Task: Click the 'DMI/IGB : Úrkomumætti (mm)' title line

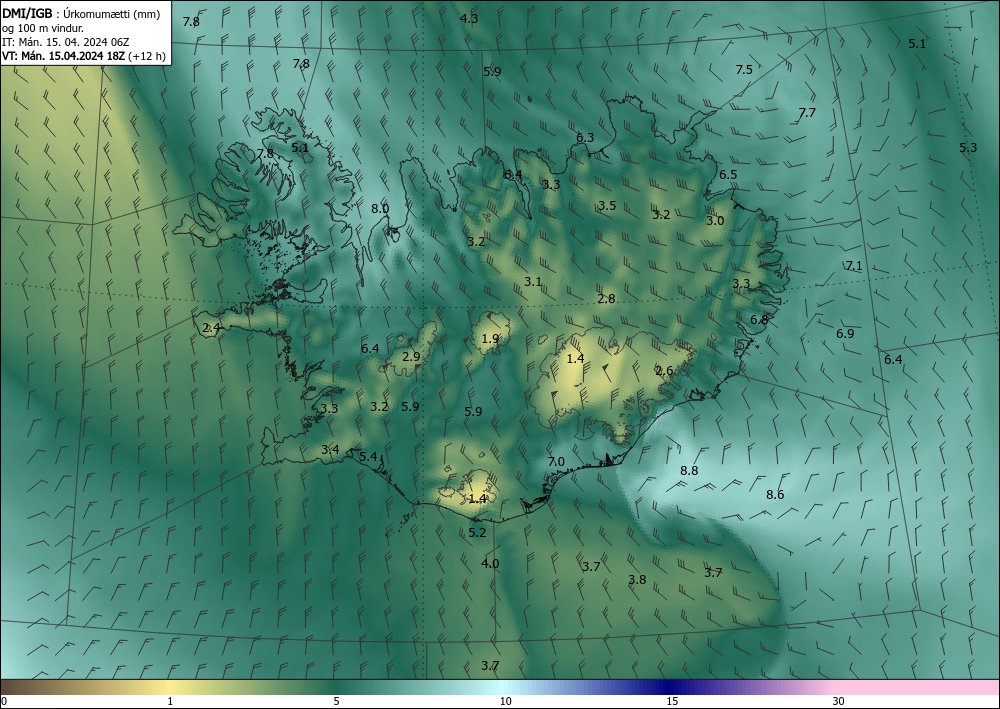Action: click(81, 14)
